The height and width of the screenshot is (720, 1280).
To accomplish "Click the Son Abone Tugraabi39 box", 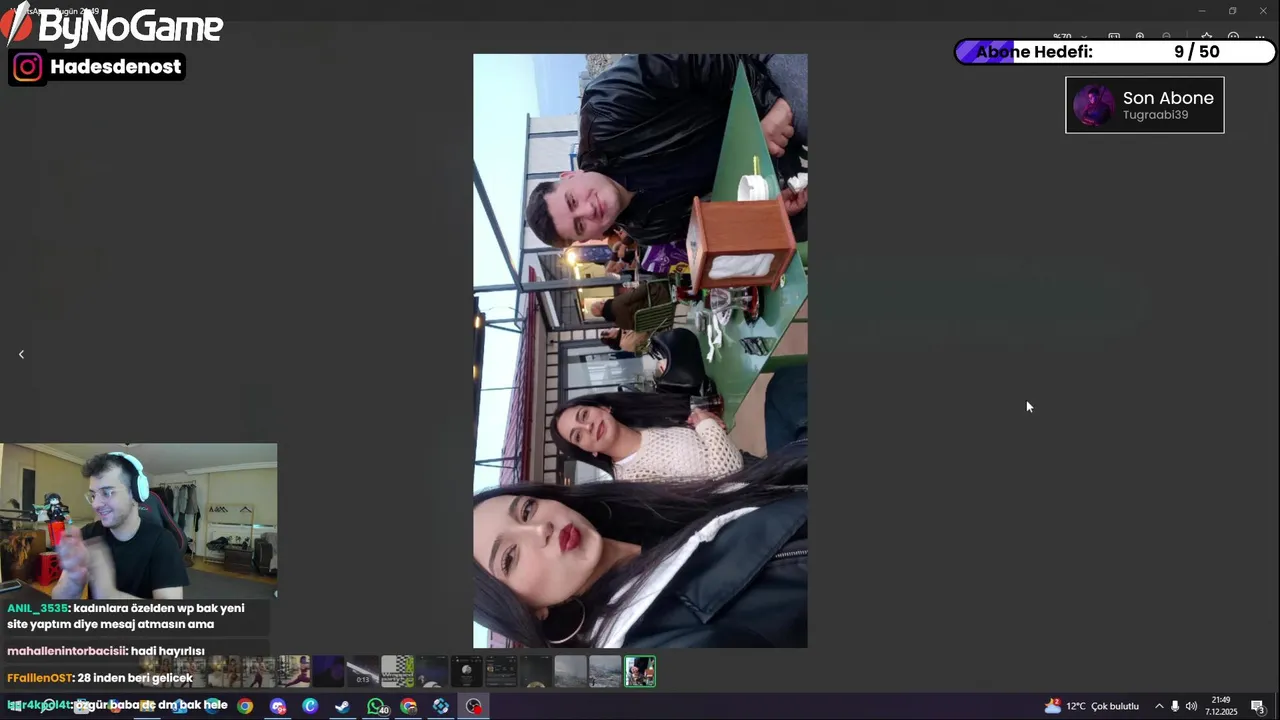I will pos(1145,105).
